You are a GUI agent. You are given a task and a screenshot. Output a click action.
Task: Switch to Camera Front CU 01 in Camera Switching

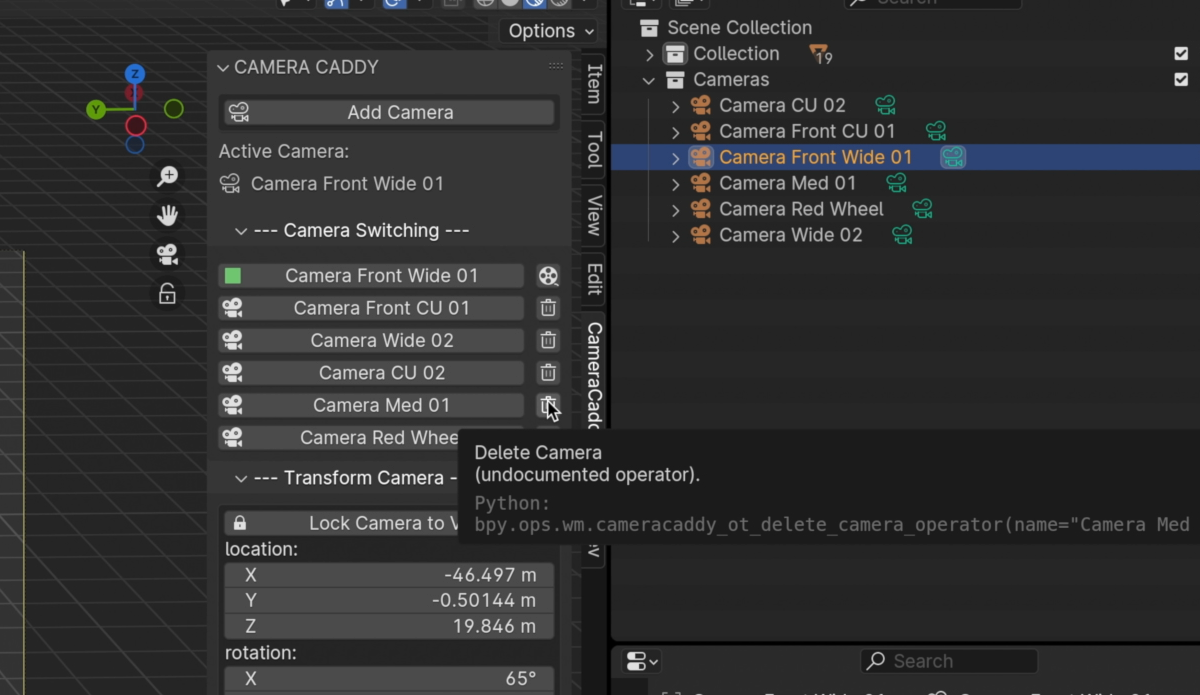tap(371, 308)
